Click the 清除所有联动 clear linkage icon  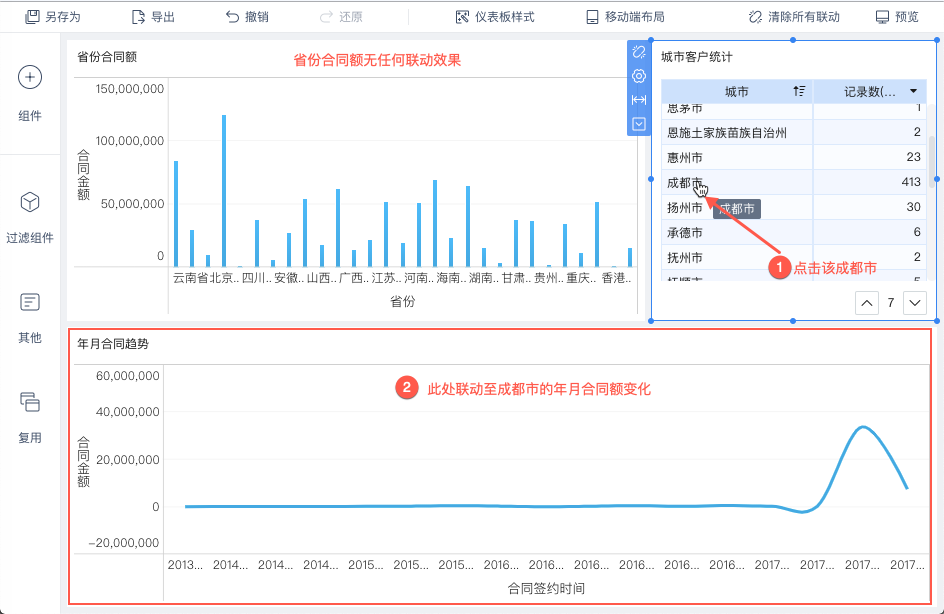click(755, 17)
